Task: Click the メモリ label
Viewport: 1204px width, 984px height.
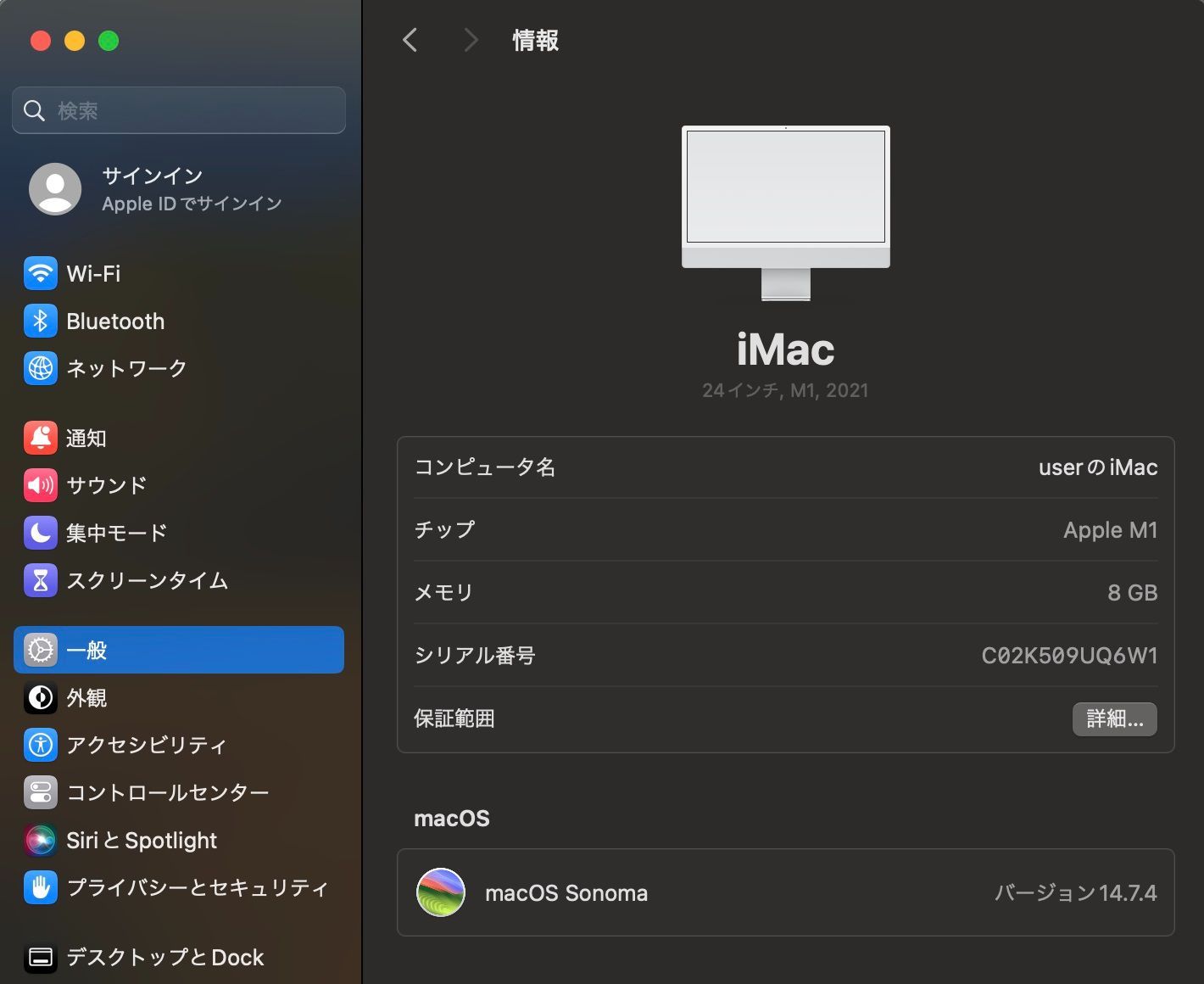Action: 443,593
